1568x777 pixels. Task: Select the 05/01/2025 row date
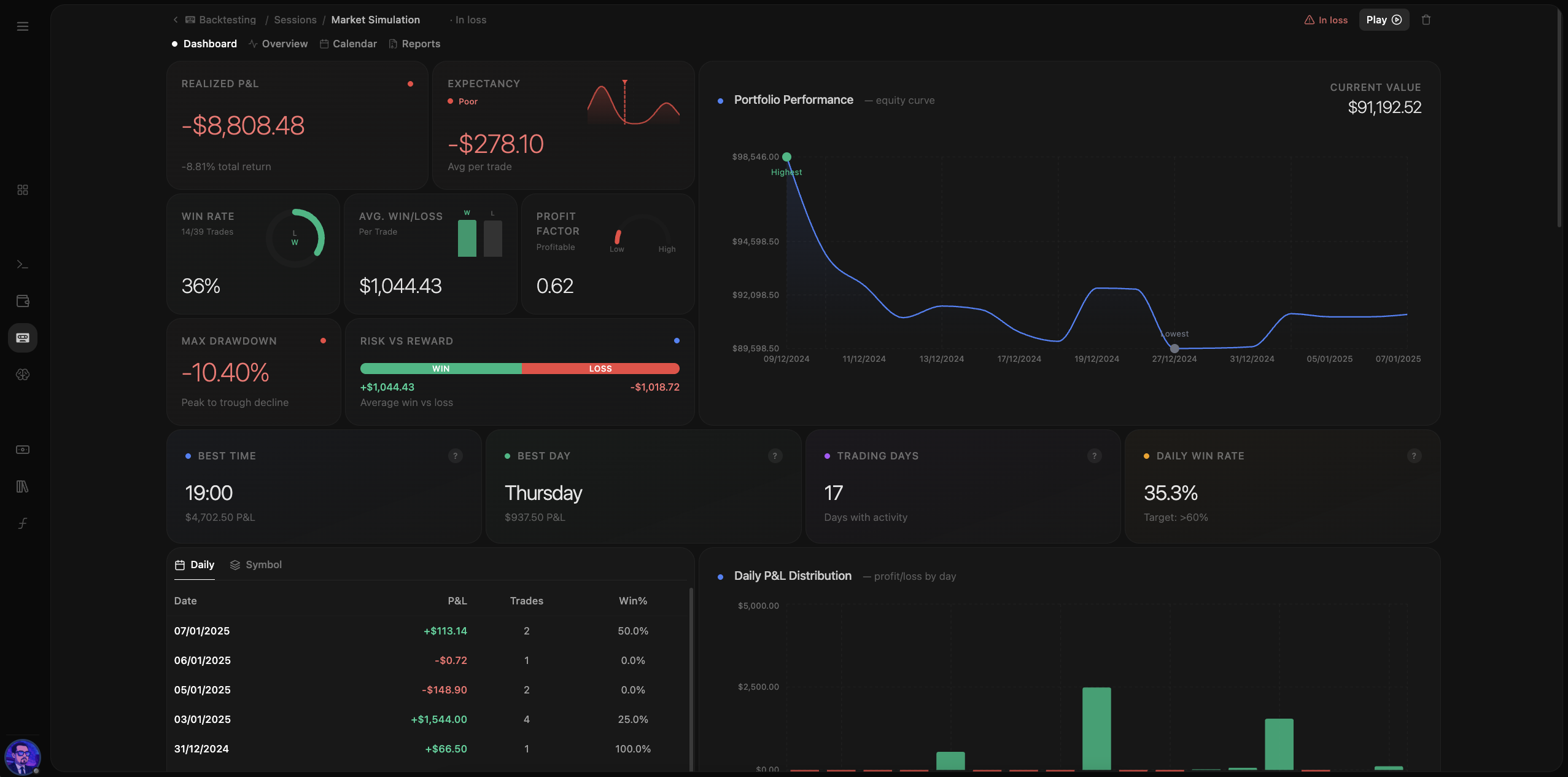(x=202, y=690)
